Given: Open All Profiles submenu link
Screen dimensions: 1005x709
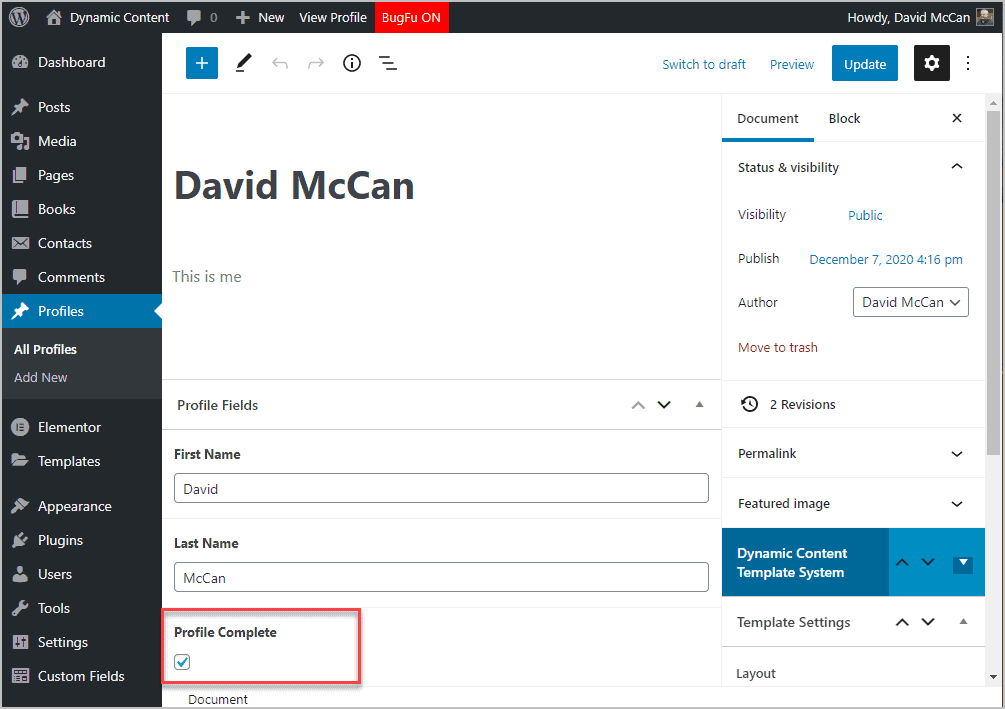Looking at the screenshot, I should coord(46,349).
